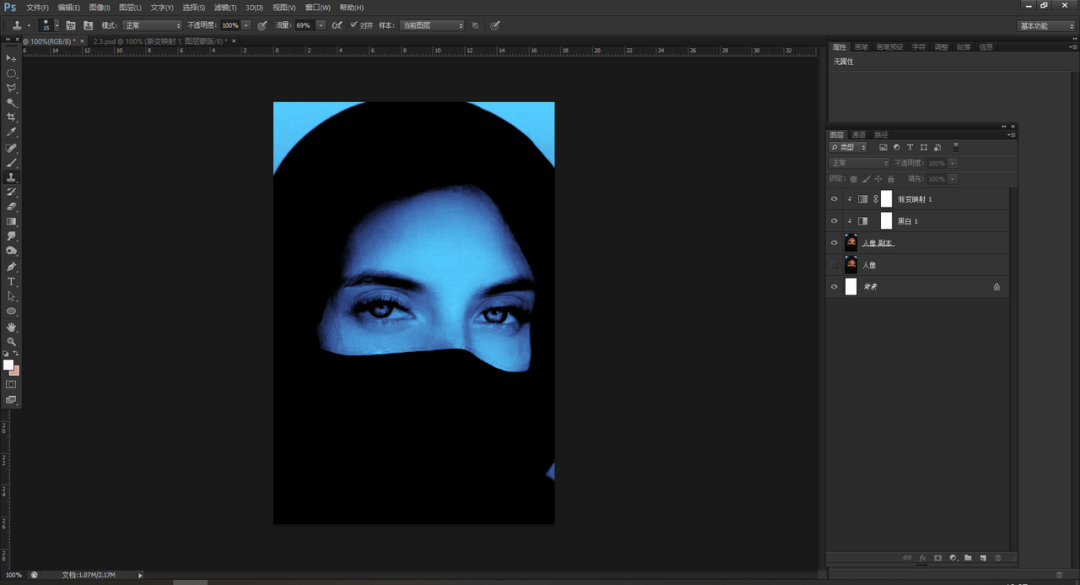Create a new layer group

[x=968, y=558]
